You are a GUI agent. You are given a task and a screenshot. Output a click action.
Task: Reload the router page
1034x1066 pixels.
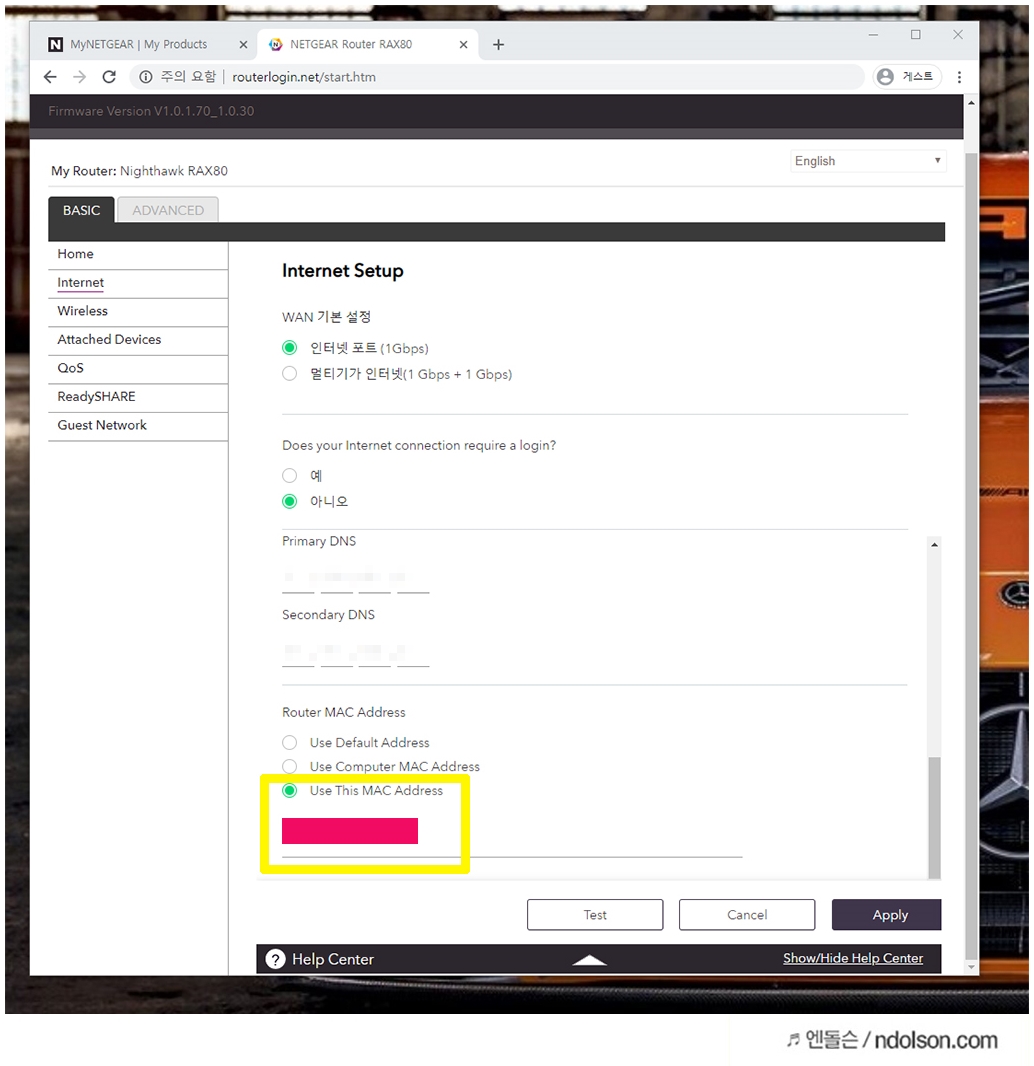click(x=109, y=77)
